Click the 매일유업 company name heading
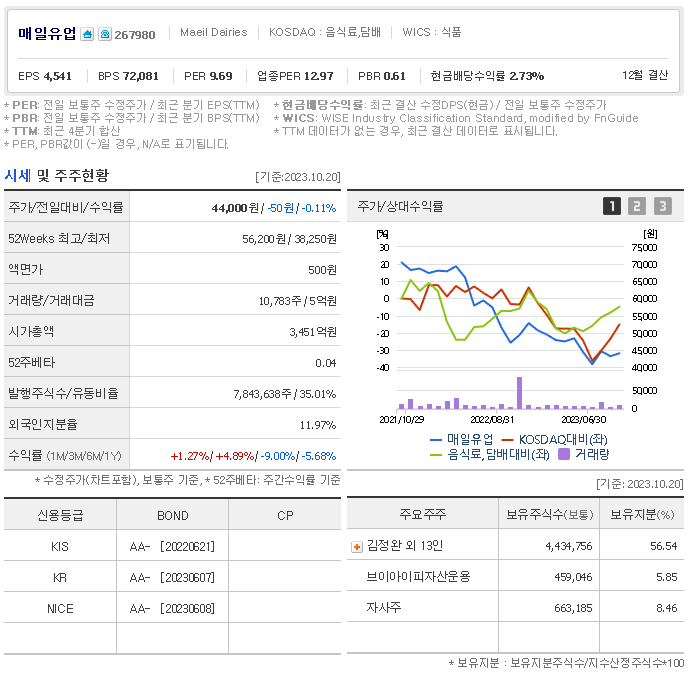693x678 pixels. click(x=47, y=34)
